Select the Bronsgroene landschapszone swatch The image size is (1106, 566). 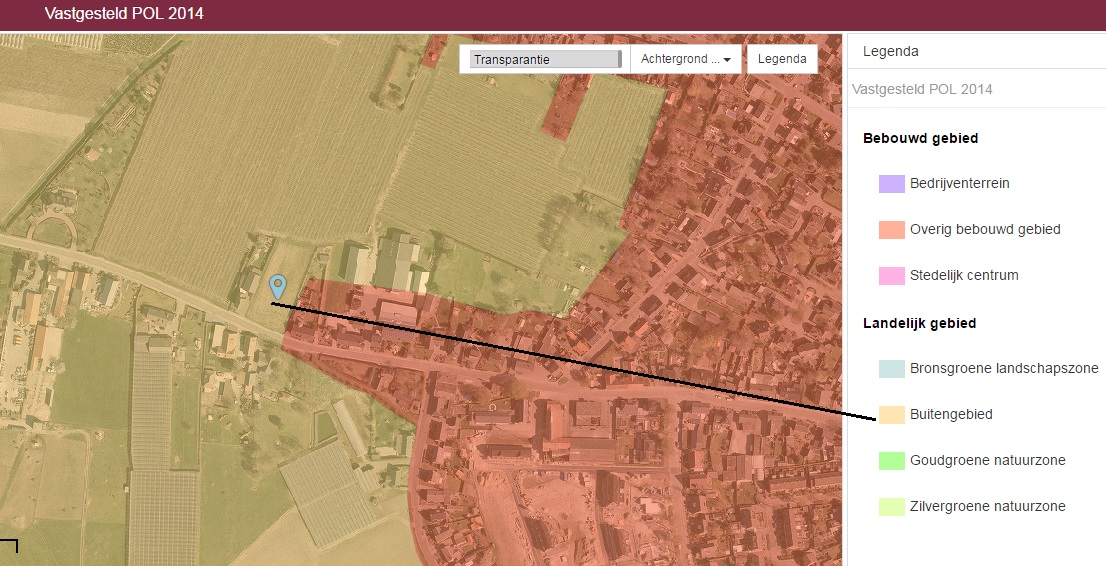[x=891, y=368]
